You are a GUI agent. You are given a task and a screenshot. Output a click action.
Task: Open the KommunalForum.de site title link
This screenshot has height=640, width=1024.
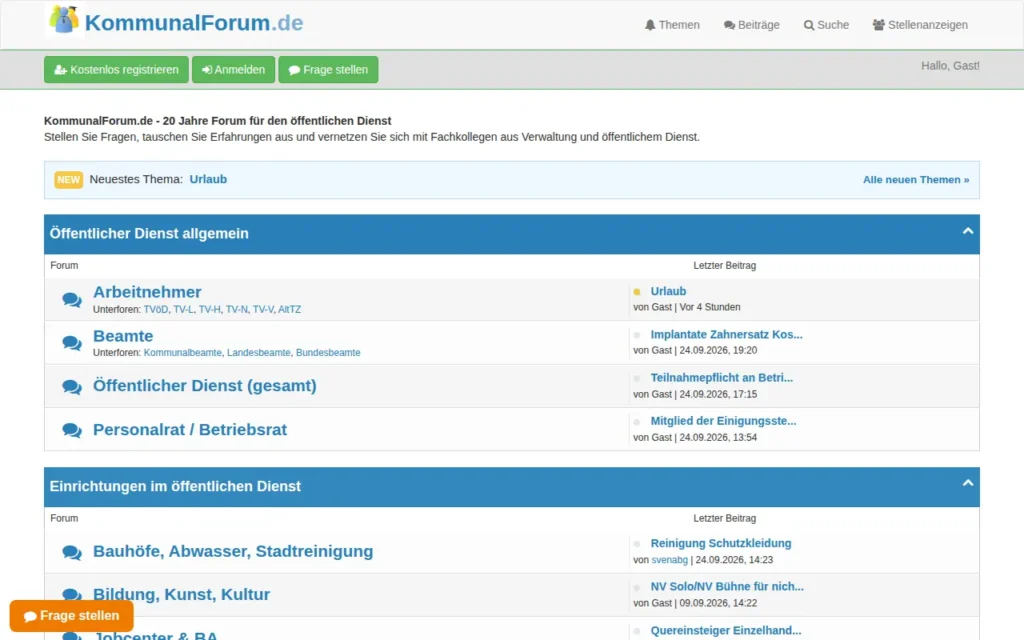[x=194, y=23]
